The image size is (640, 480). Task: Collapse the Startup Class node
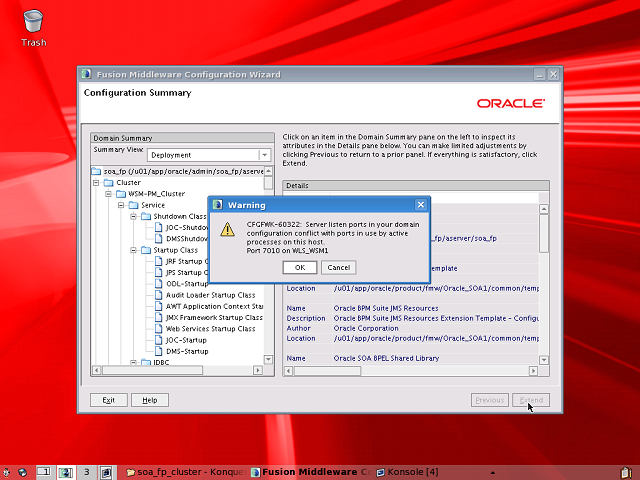(x=133, y=250)
